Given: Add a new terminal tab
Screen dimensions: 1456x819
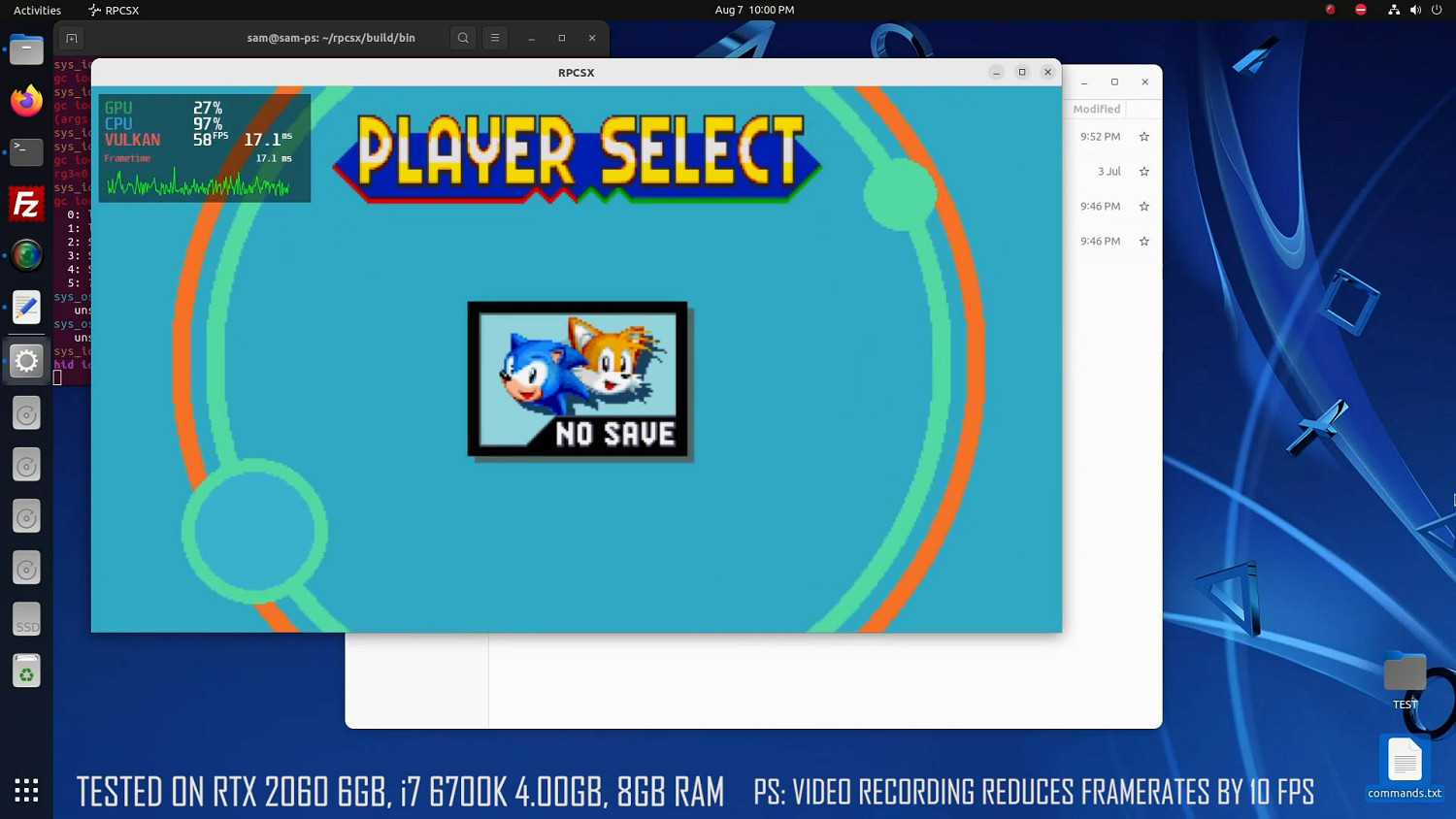Looking at the screenshot, I should pyautogui.click(x=71, y=38).
